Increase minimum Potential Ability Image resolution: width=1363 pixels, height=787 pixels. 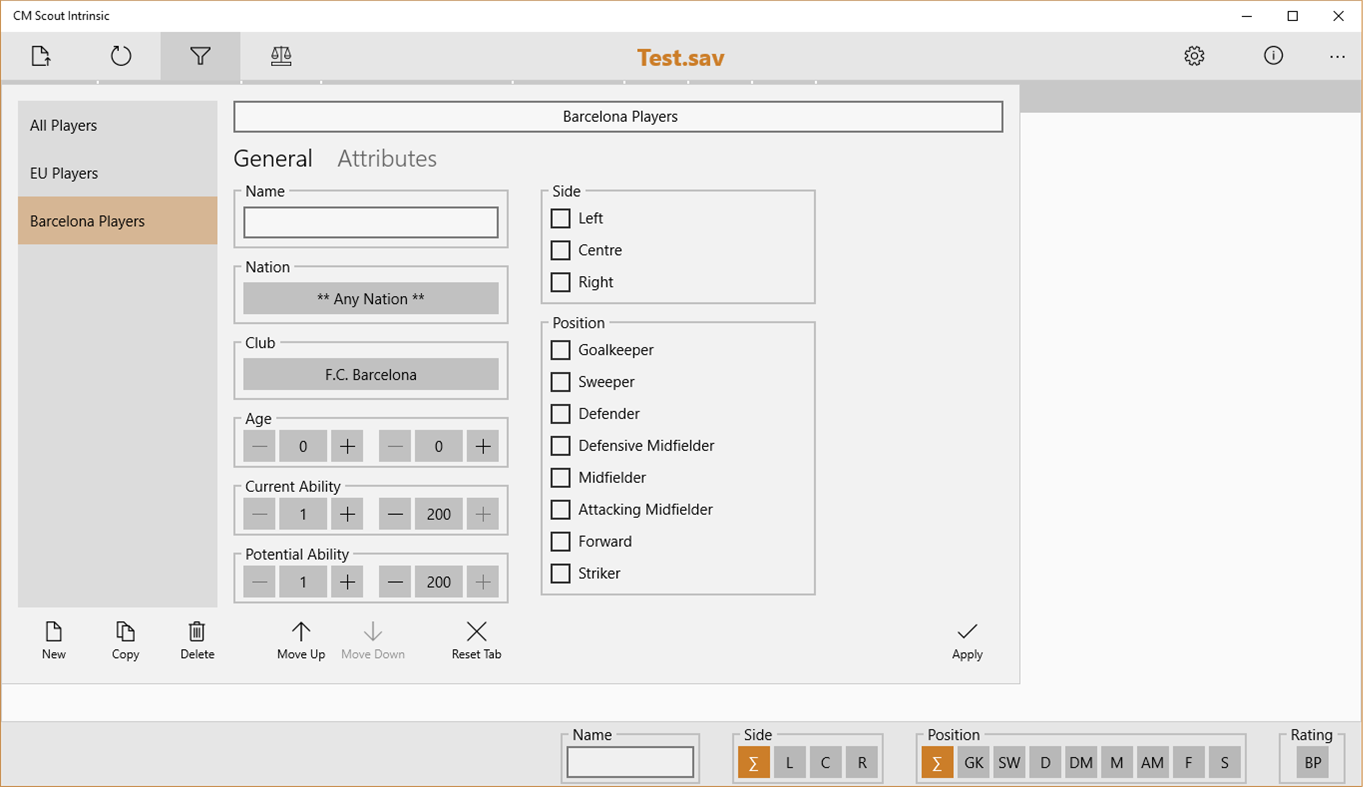coord(347,582)
